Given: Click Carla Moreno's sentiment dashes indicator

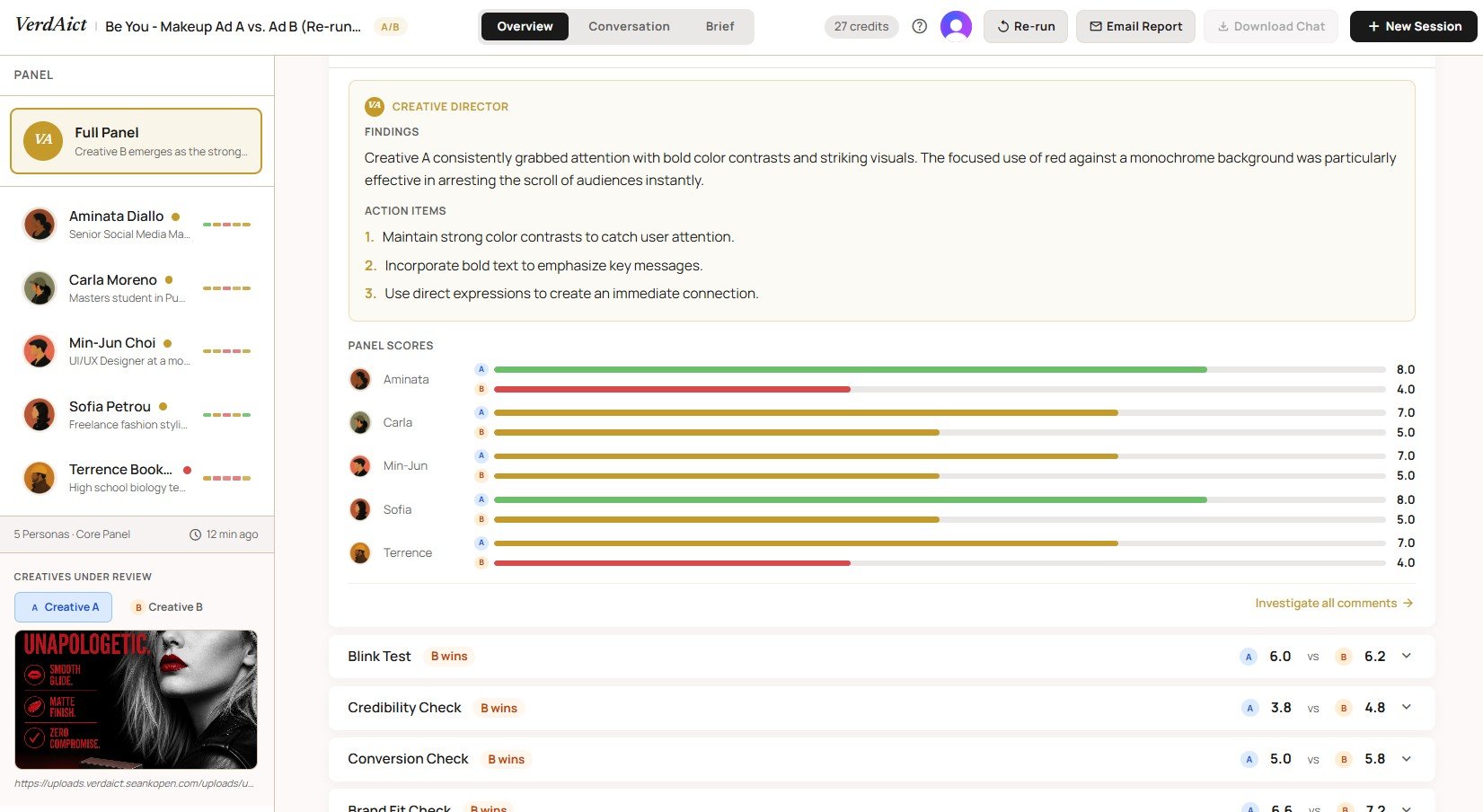Looking at the screenshot, I should click(226, 288).
